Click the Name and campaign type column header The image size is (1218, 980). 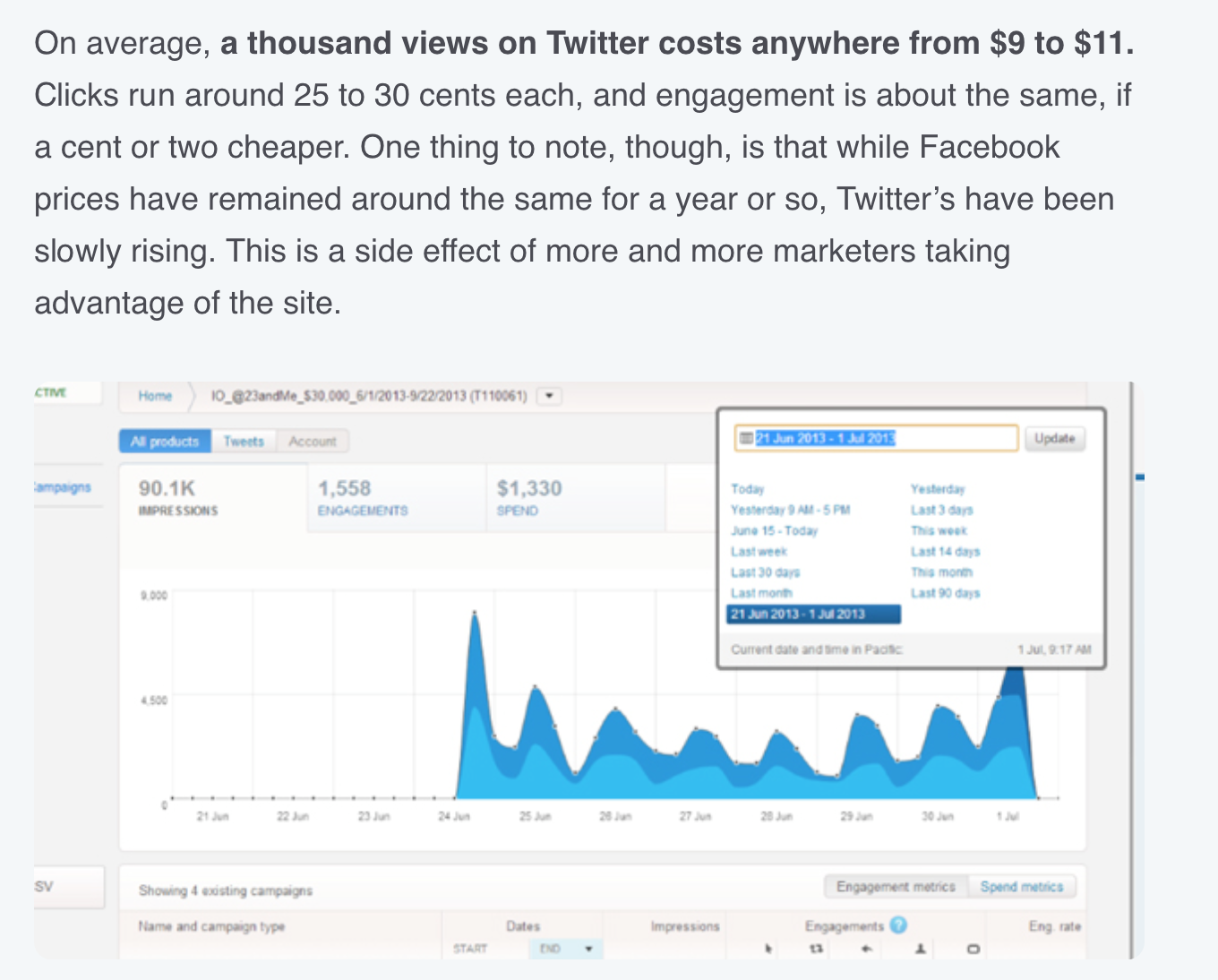pyautogui.click(x=211, y=926)
